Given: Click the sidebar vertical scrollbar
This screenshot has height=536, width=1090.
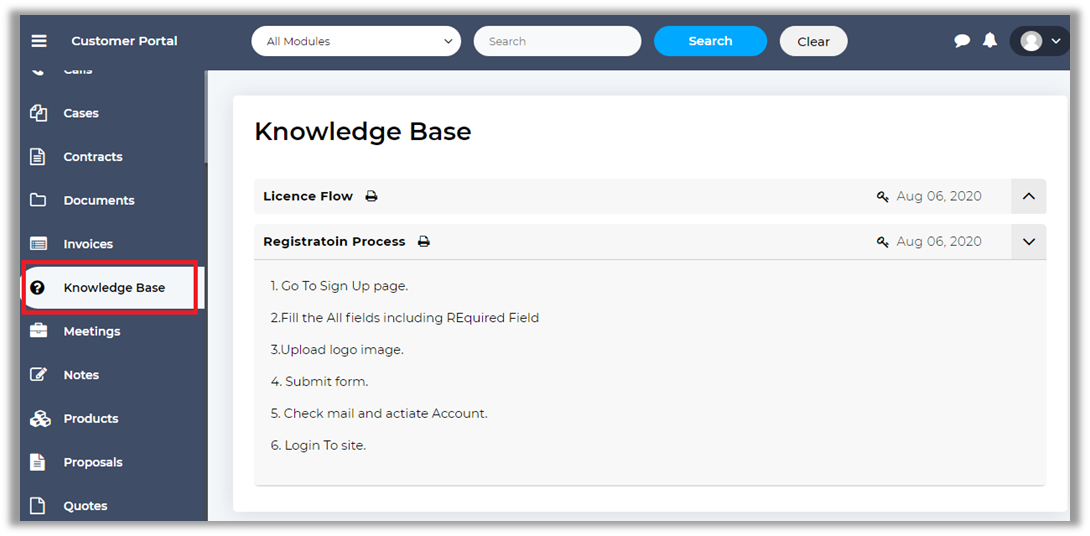Looking at the screenshot, I should point(206,117).
